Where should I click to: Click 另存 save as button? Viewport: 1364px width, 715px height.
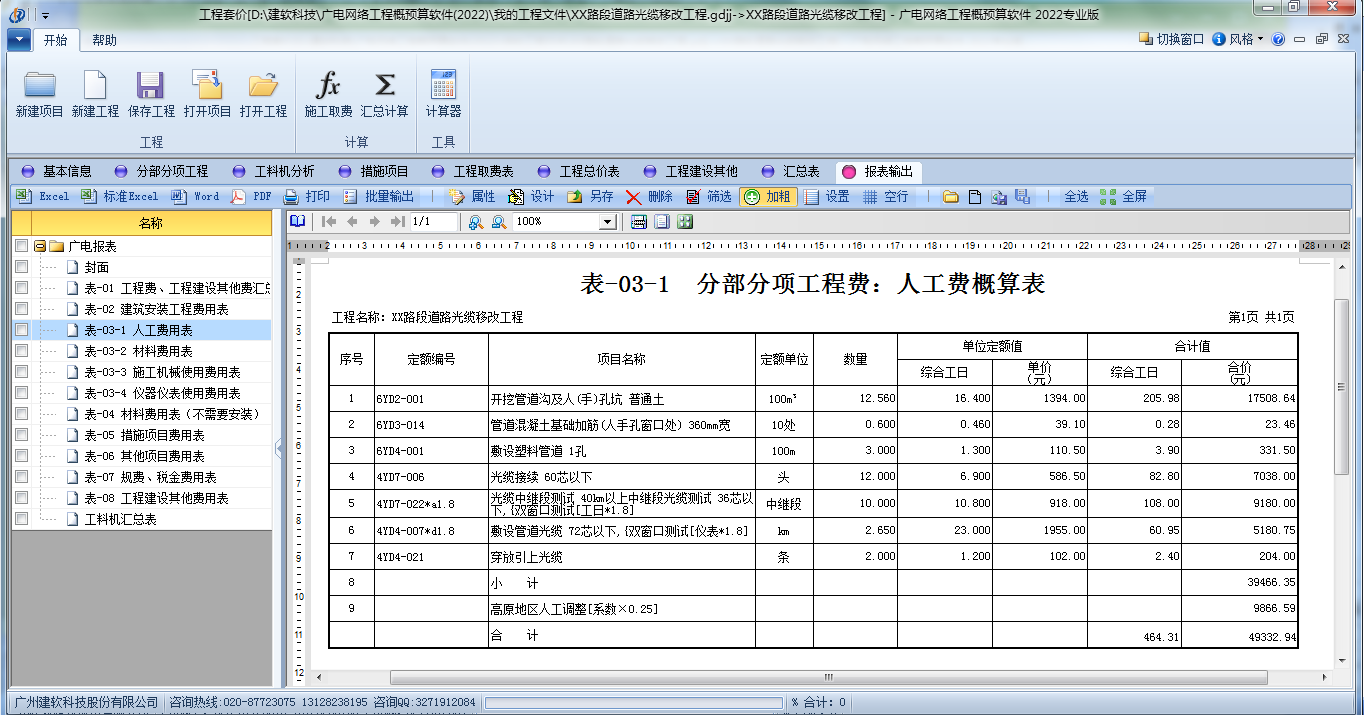click(590, 197)
